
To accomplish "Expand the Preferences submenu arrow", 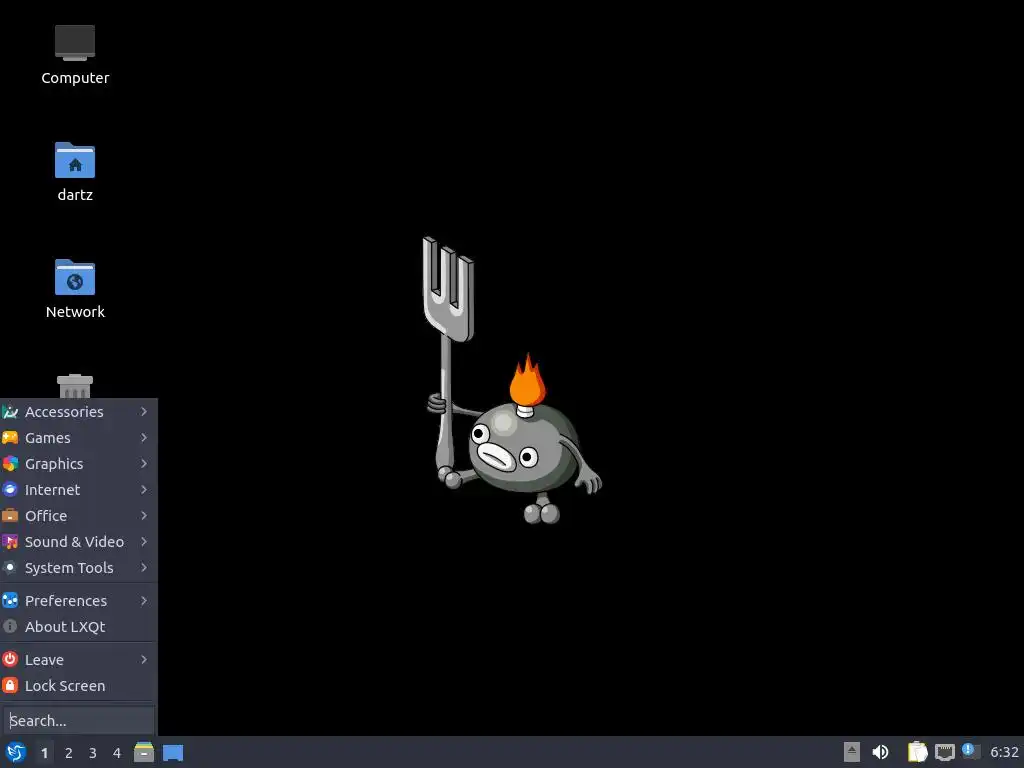I will [x=144, y=601].
